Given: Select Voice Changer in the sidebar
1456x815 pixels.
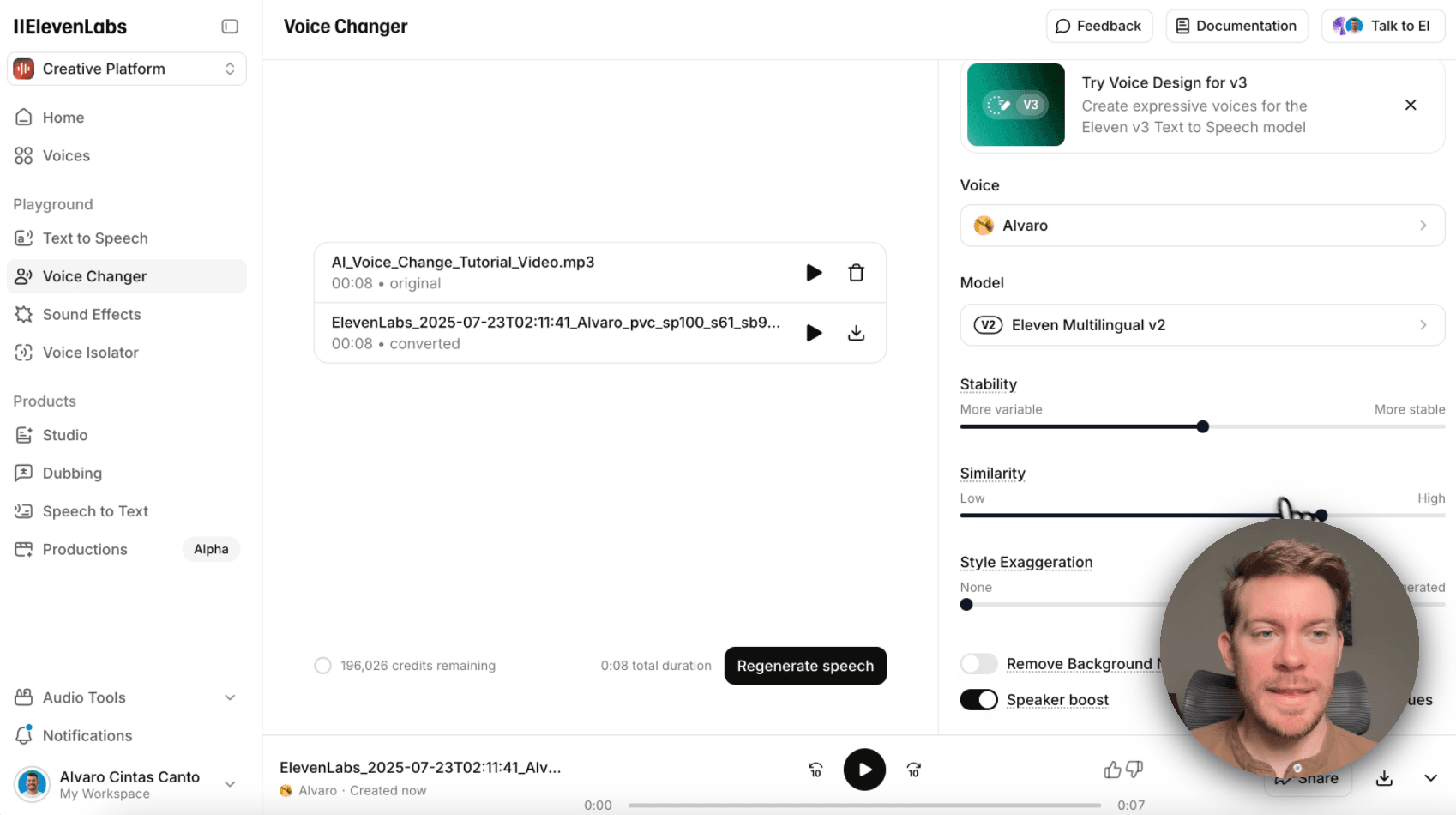Looking at the screenshot, I should coord(127,276).
